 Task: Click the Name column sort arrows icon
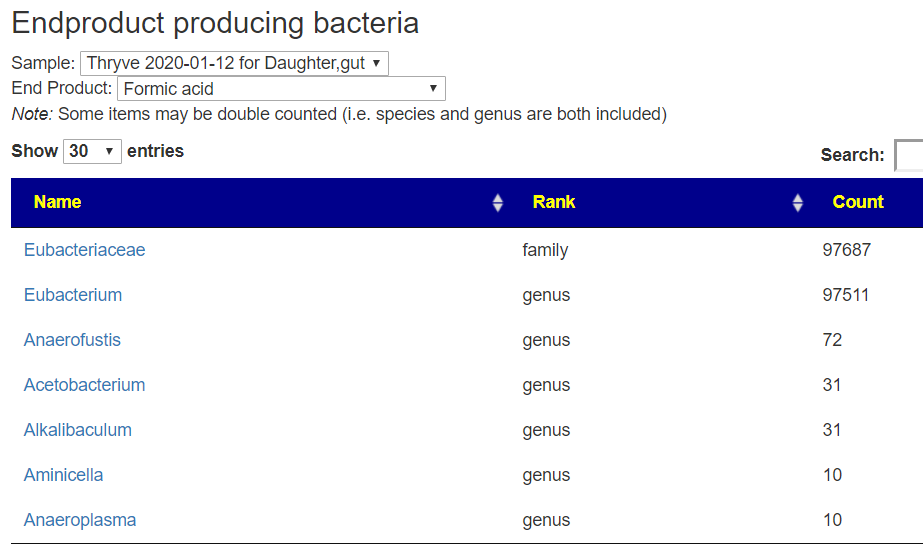pos(498,203)
